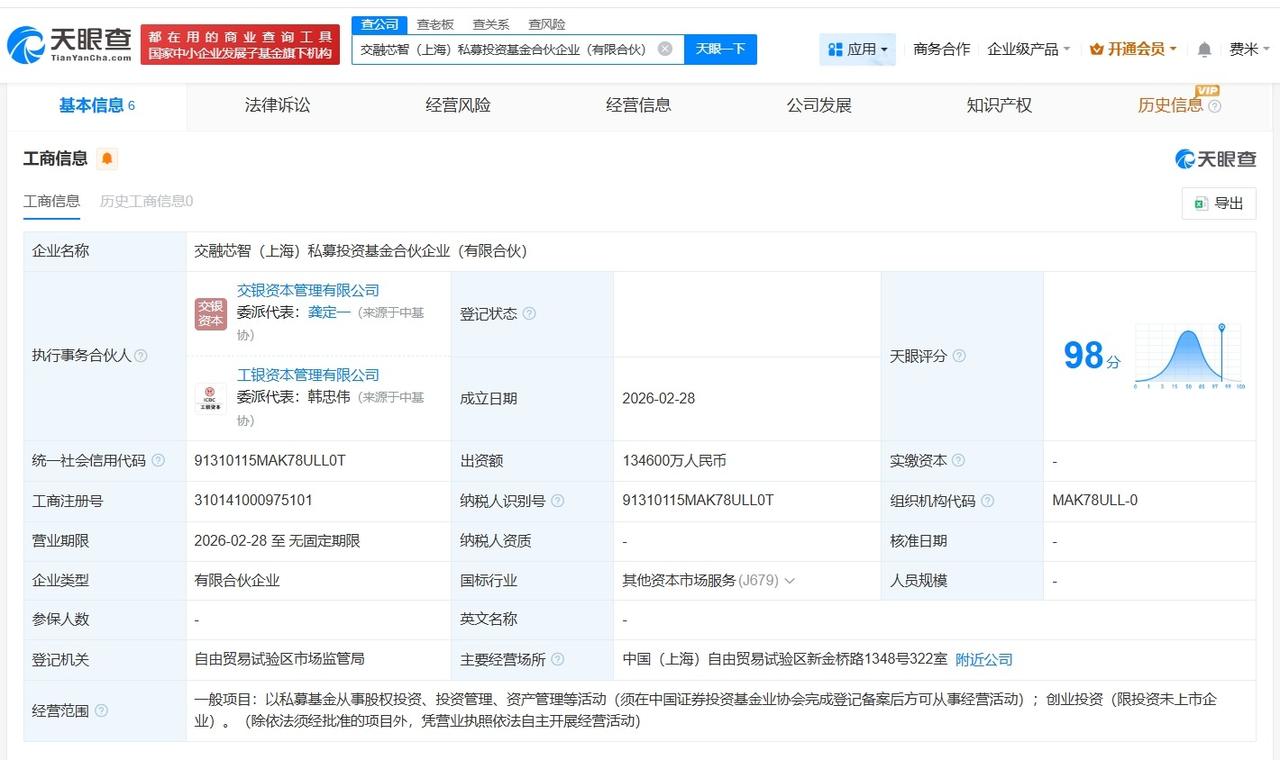Click the help icon next to 天眼评分
Viewport: 1280px width, 760px height.
(957, 356)
